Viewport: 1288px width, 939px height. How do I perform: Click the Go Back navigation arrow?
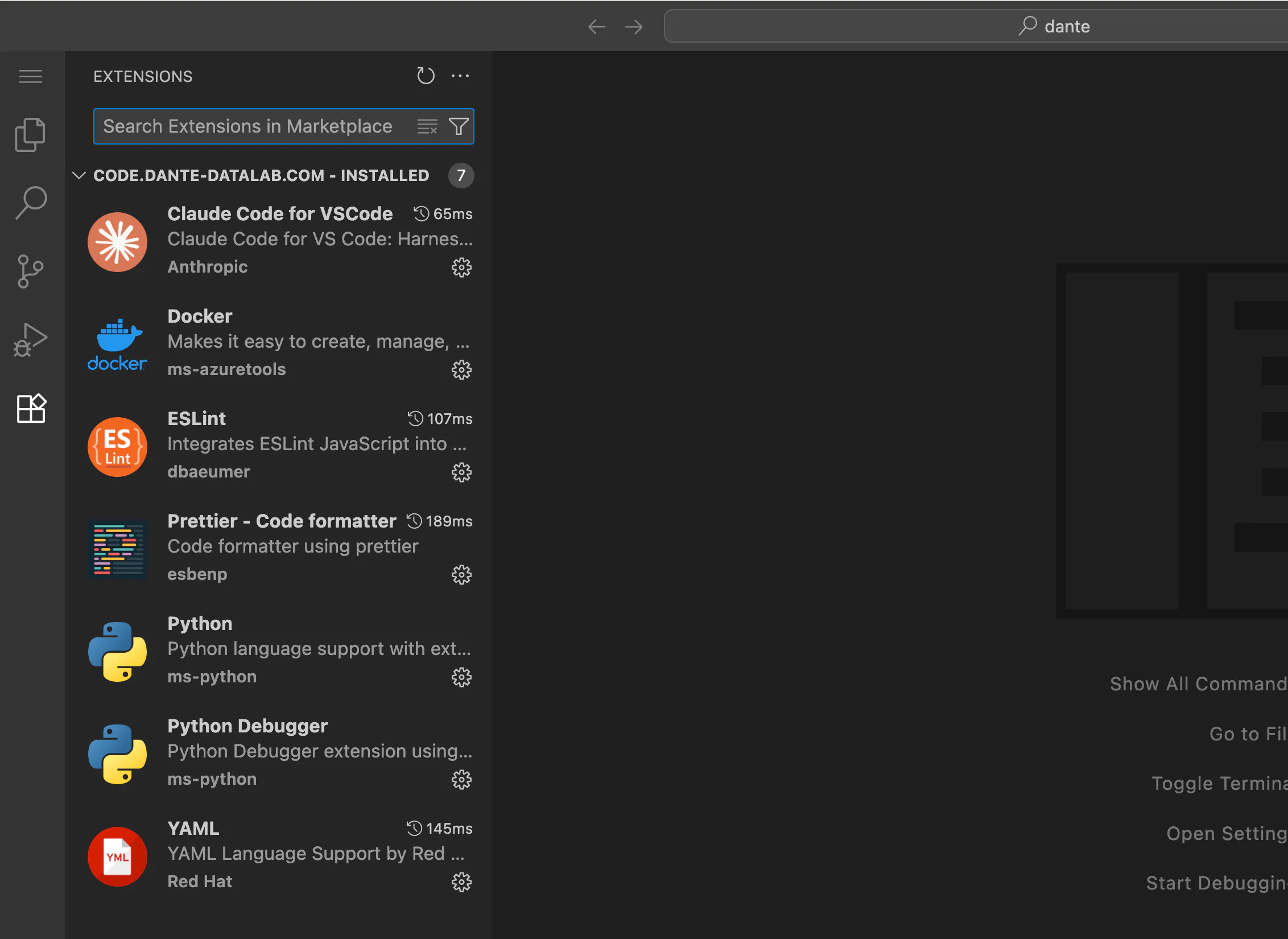pos(596,26)
